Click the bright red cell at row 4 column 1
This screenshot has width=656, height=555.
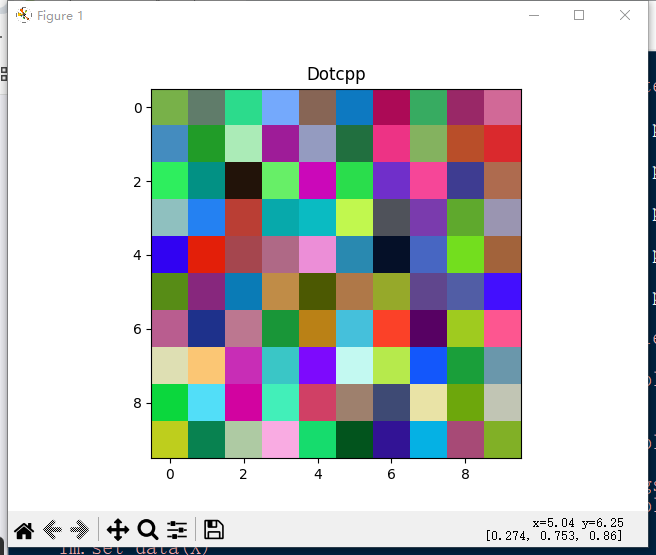click(207, 254)
